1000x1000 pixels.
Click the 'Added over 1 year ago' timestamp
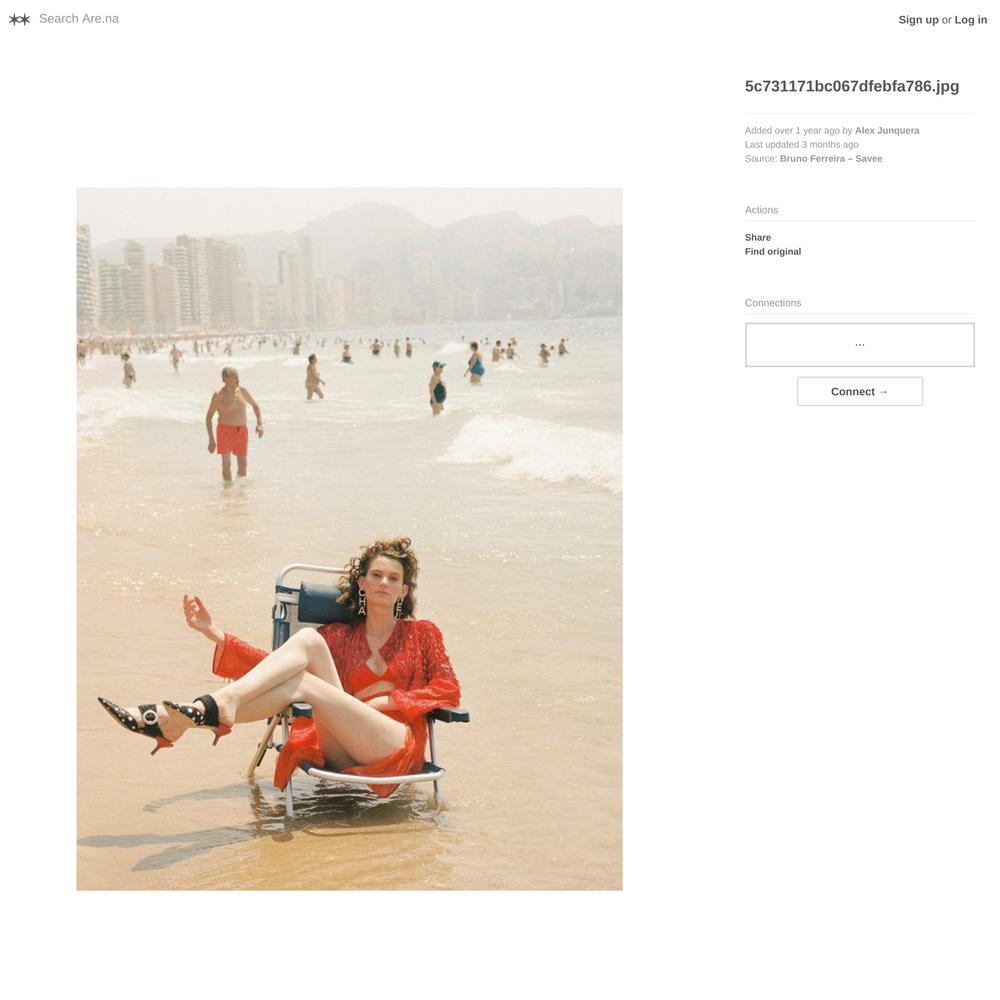(792, 131)
